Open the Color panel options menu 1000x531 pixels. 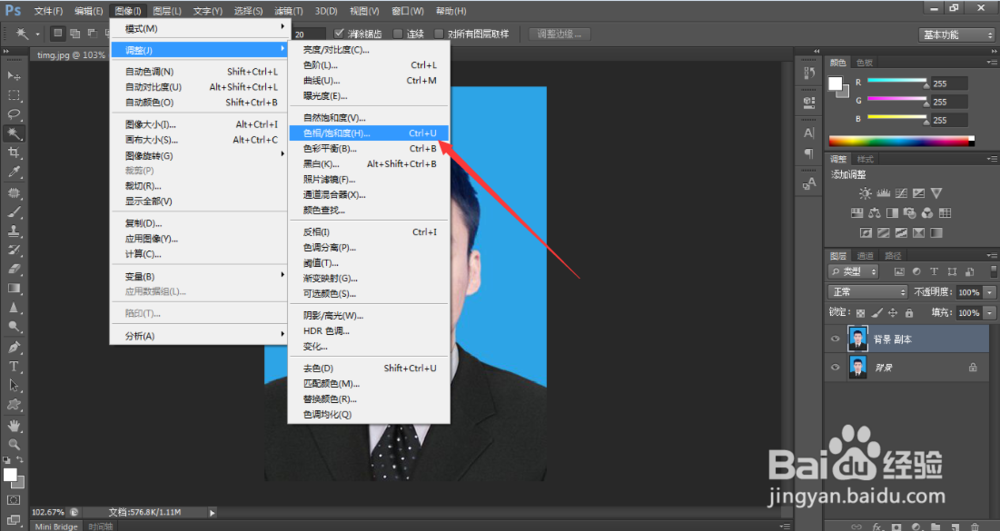pos(992,62)
